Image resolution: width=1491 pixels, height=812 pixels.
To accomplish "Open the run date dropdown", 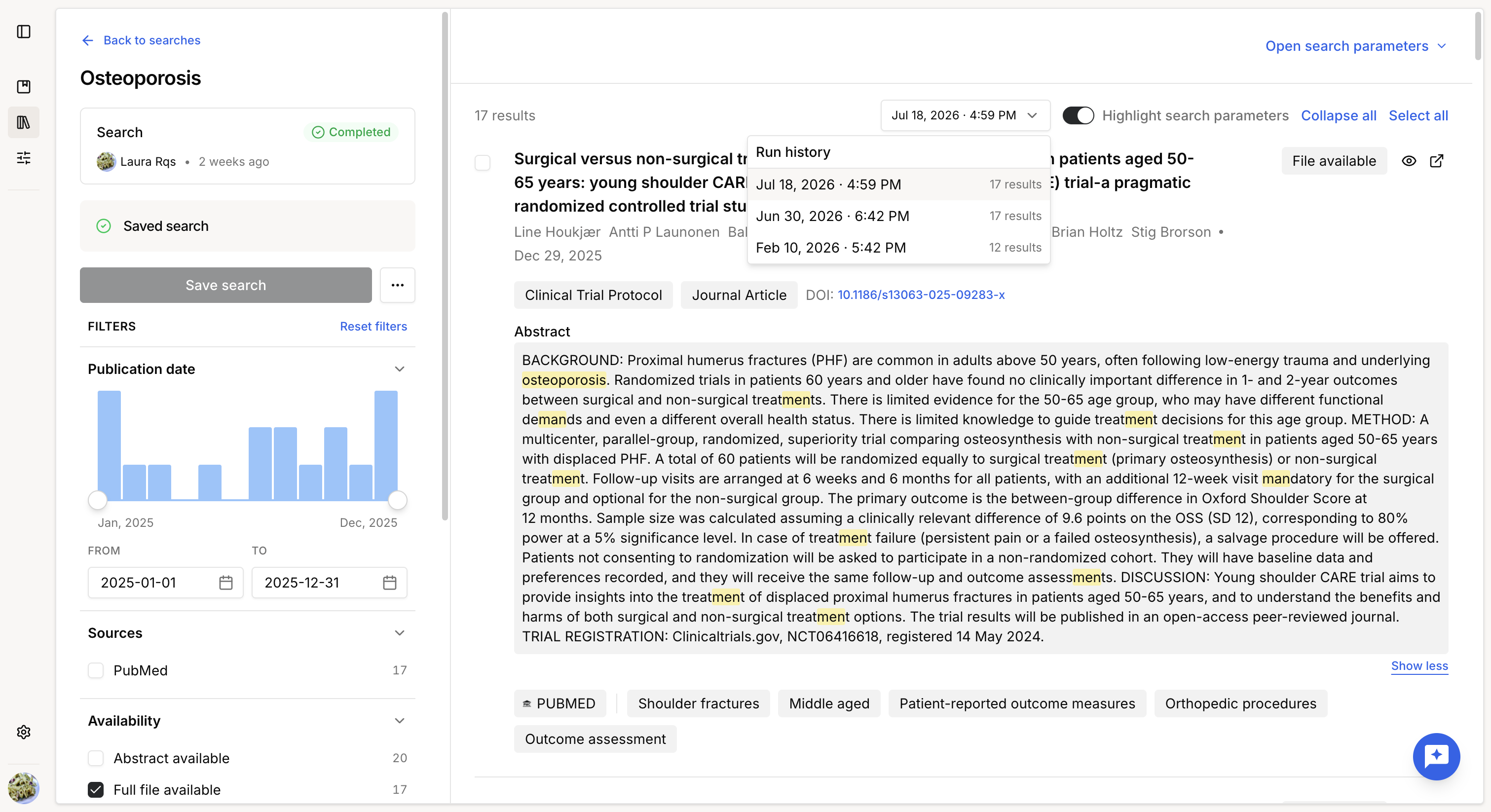I will [965, 116].
